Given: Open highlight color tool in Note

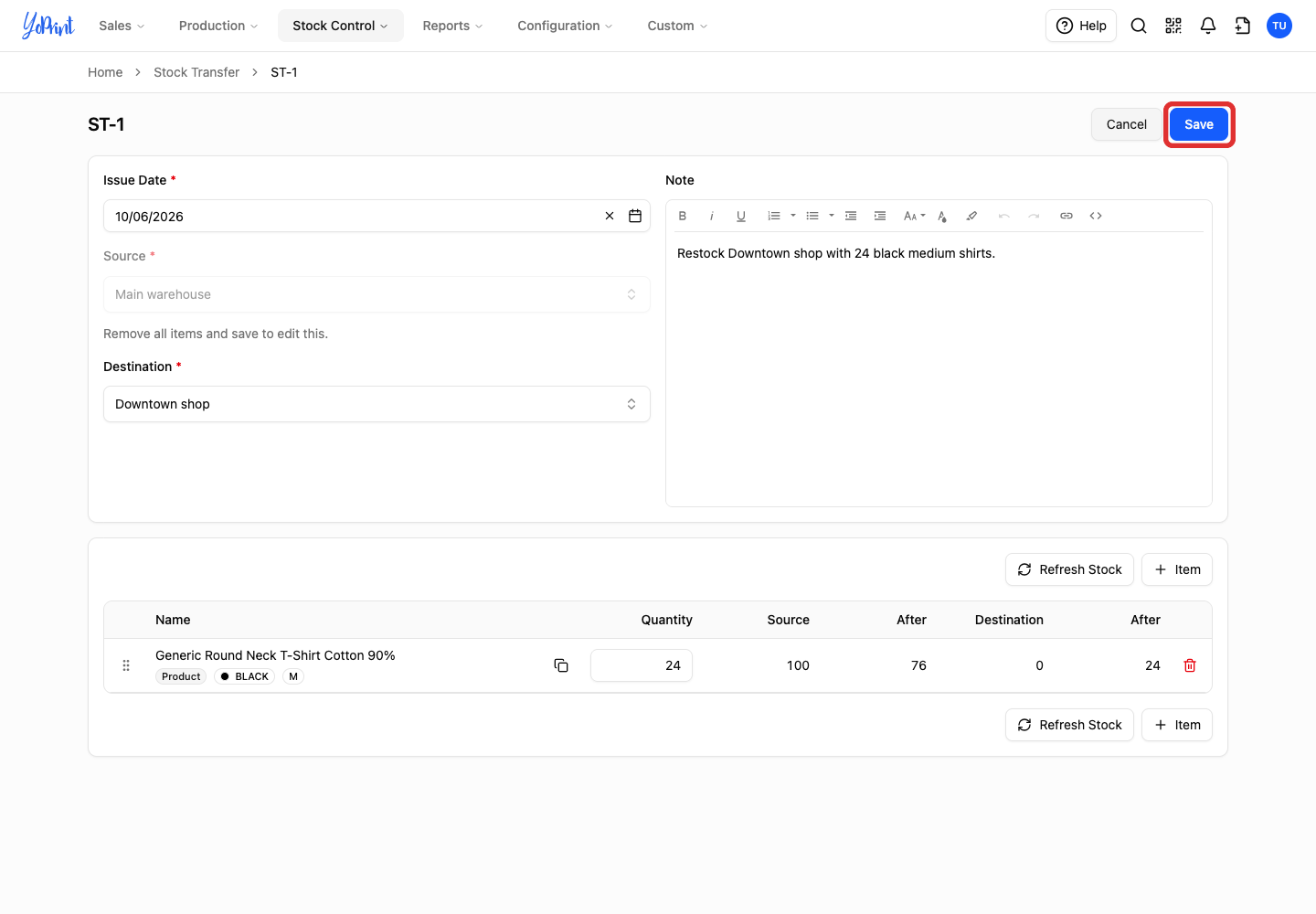Looking at the screenshot, I should point(971,216).
